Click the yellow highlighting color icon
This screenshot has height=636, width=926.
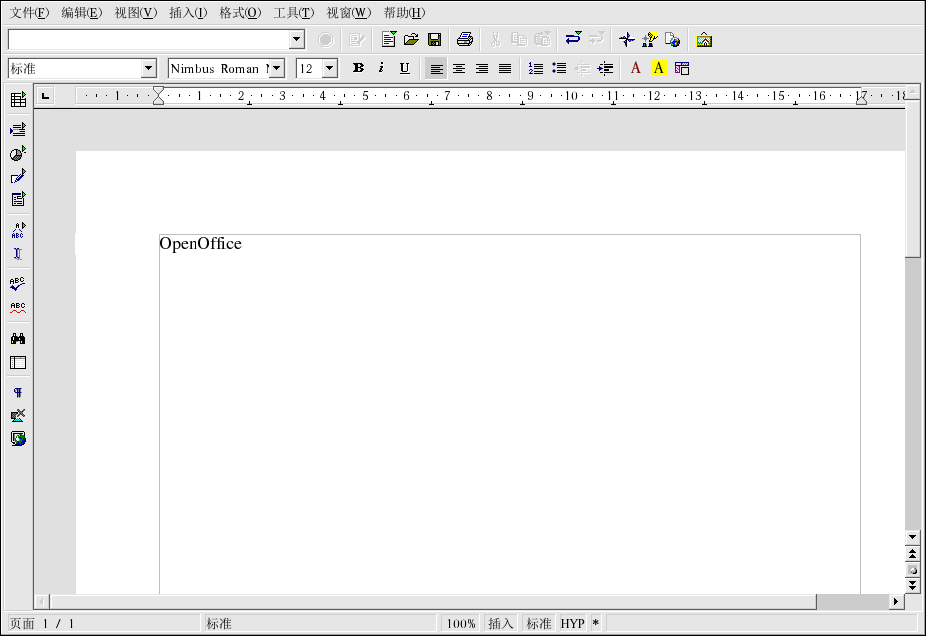coord(658,68)
